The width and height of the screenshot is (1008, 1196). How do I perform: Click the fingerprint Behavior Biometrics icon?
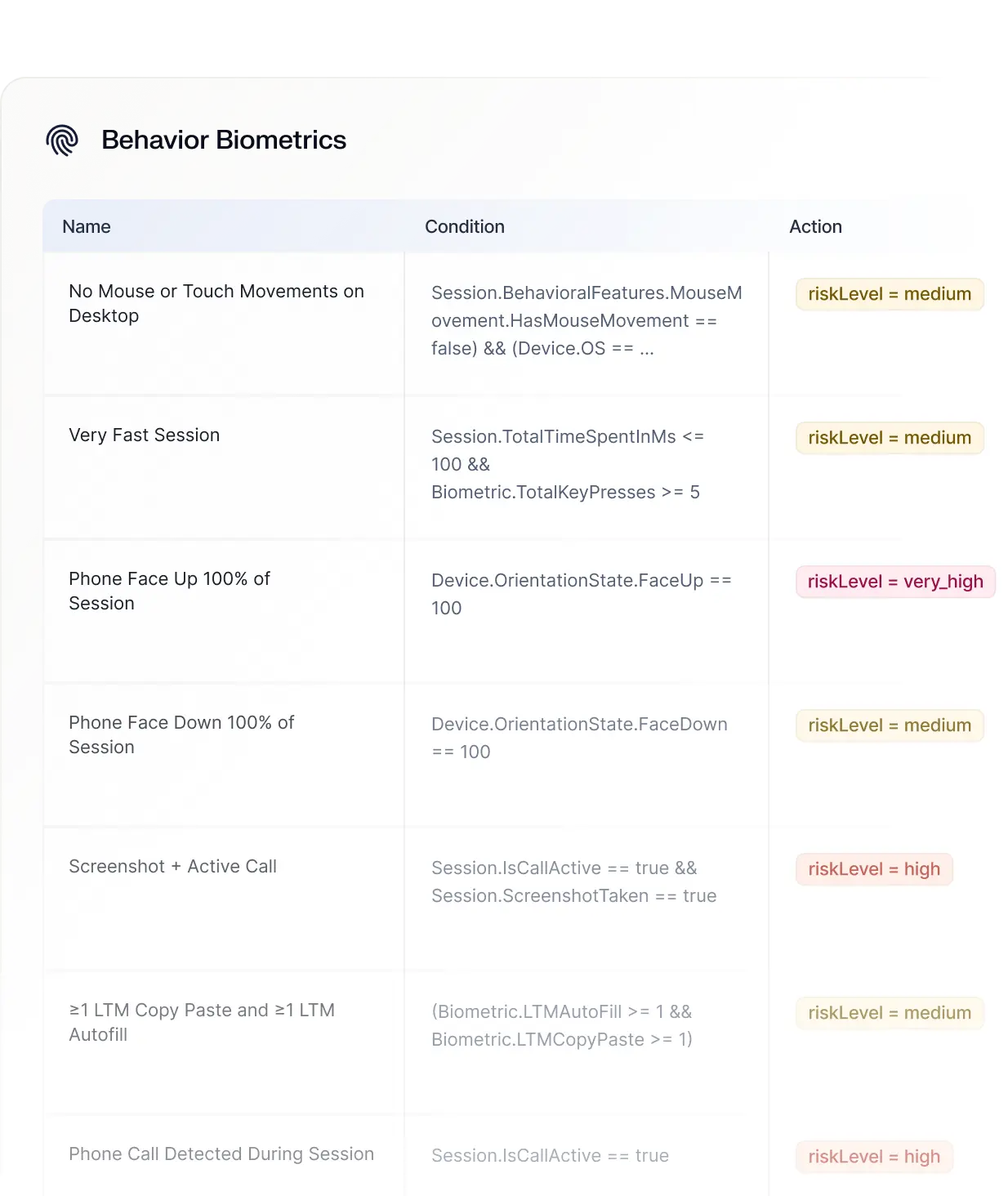63,141
